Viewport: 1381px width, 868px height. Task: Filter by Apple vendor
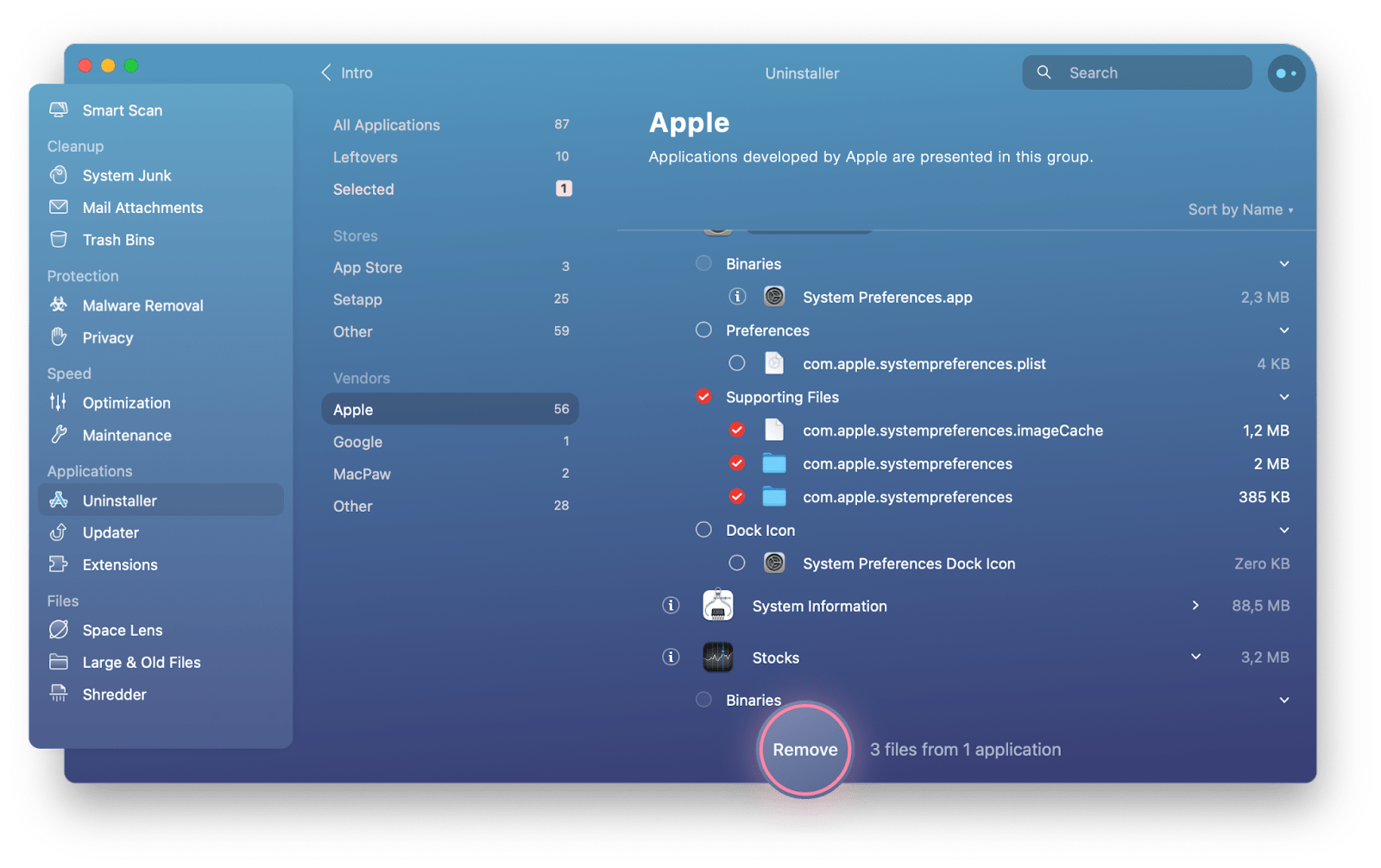click(451, 409)
